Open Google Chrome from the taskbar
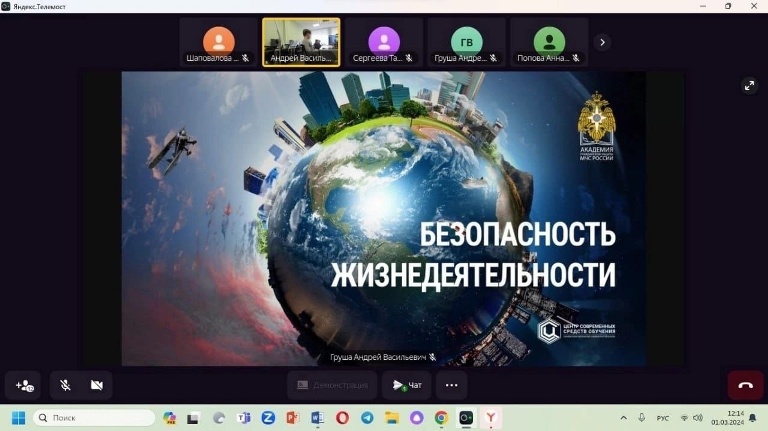Screen dimensions: 768x431 [441, 417]
